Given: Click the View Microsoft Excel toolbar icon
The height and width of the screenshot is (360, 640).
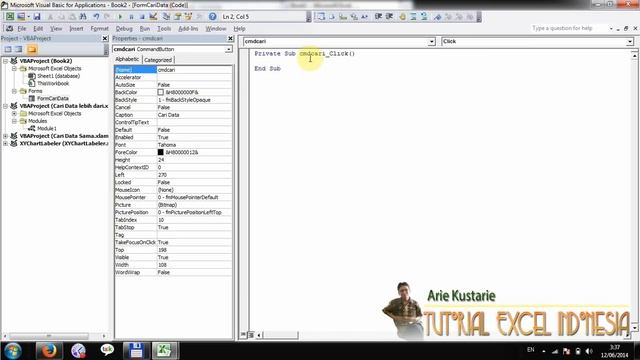Looking at the screenshot, I should pos(10,17).
